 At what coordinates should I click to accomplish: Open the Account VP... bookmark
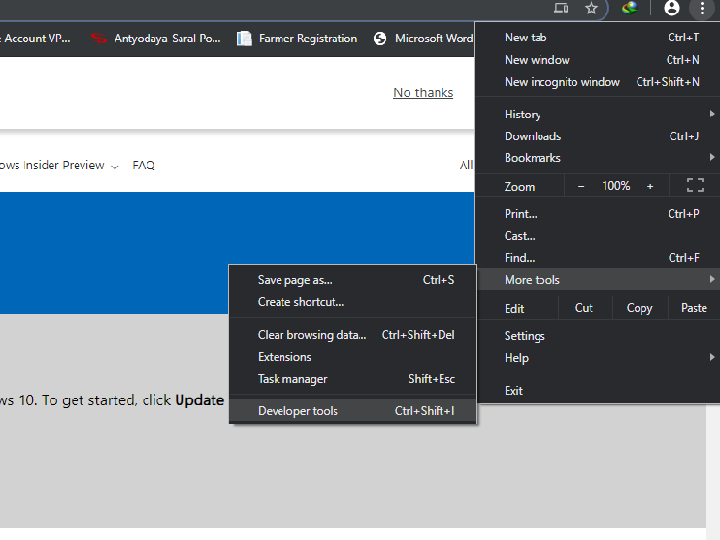pyautogui.click(x=37, y=38)
